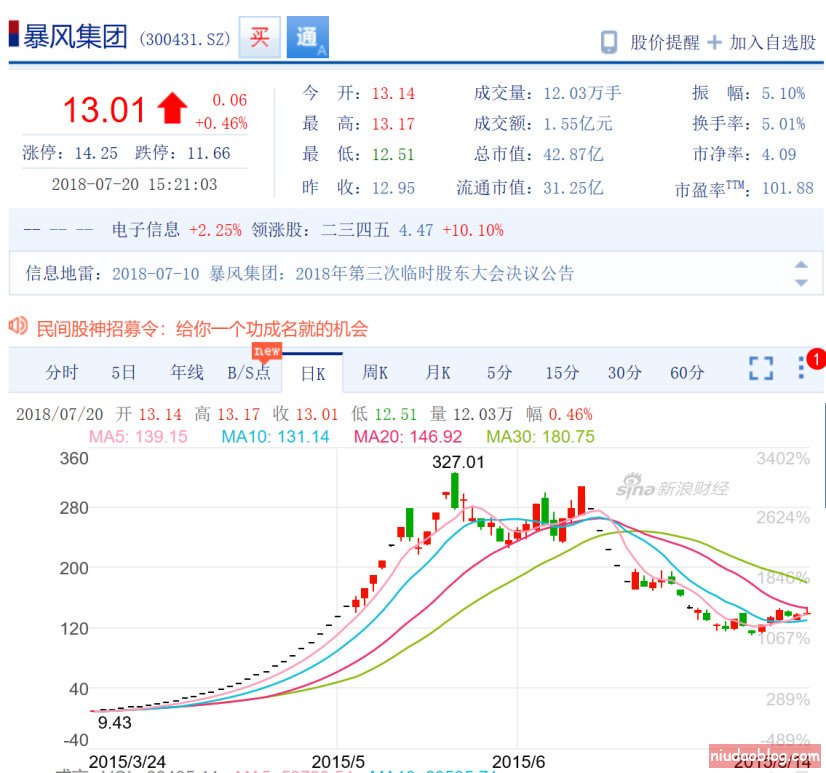Click the current price 13.01
This screenshot has width=826, height=773.
(104, 110)
